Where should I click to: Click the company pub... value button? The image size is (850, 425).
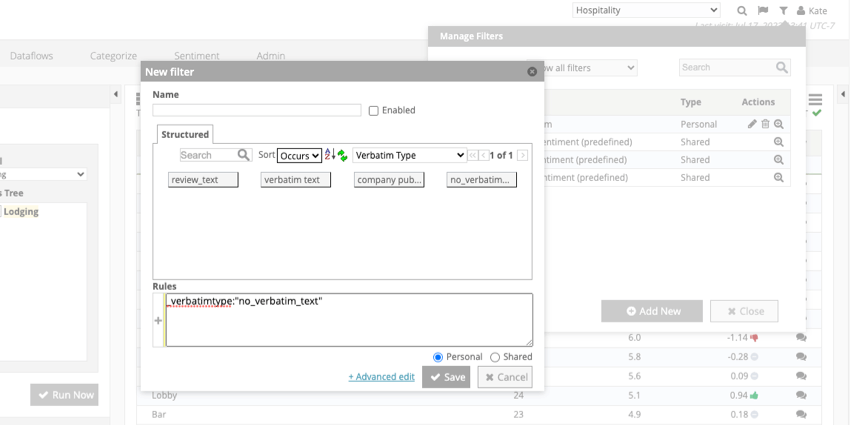point(389,180)
